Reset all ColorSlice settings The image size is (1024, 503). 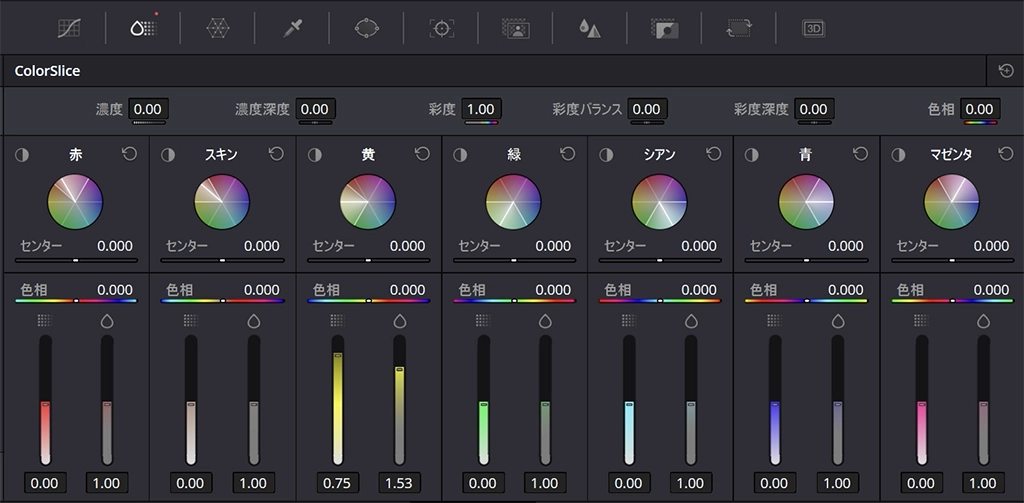coord(1006,71)
